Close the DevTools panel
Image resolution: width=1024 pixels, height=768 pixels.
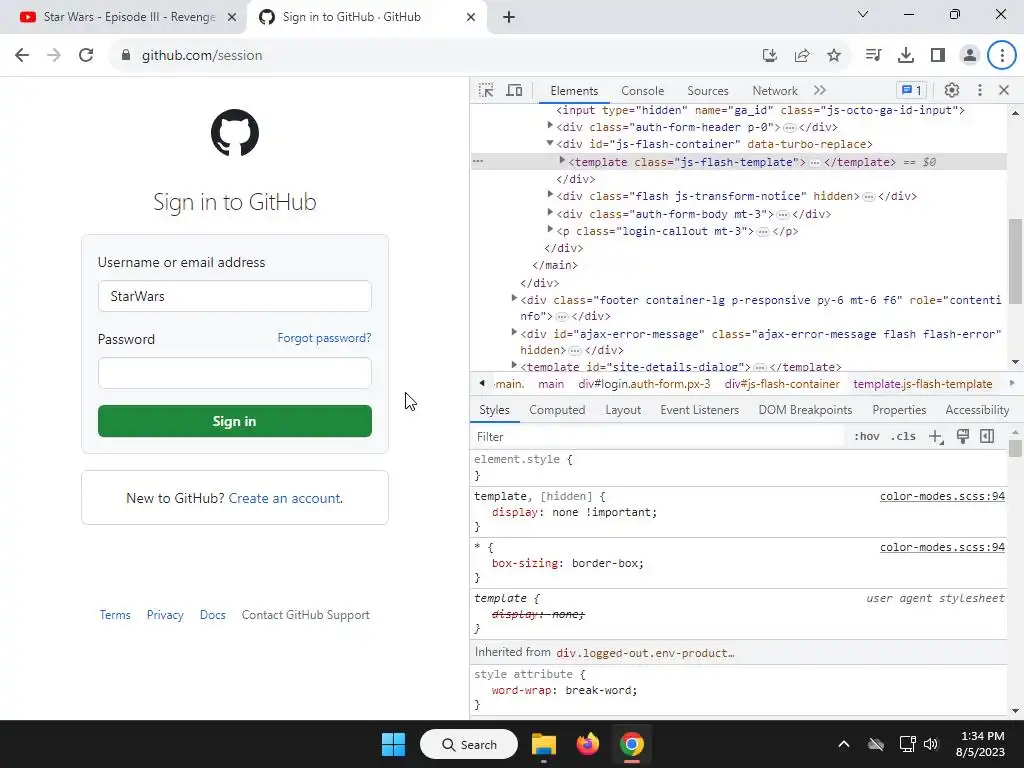click(x=1004, y=90)
